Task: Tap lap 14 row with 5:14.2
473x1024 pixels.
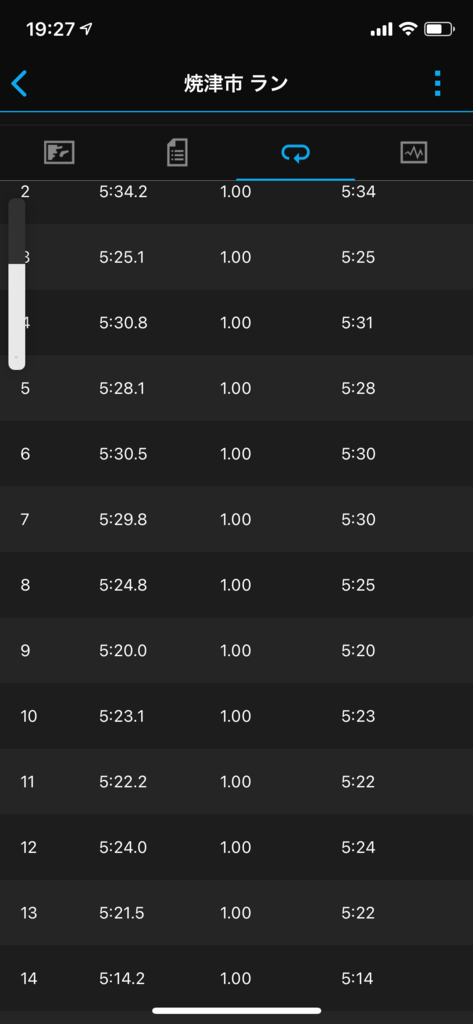Action: point(236,978)
